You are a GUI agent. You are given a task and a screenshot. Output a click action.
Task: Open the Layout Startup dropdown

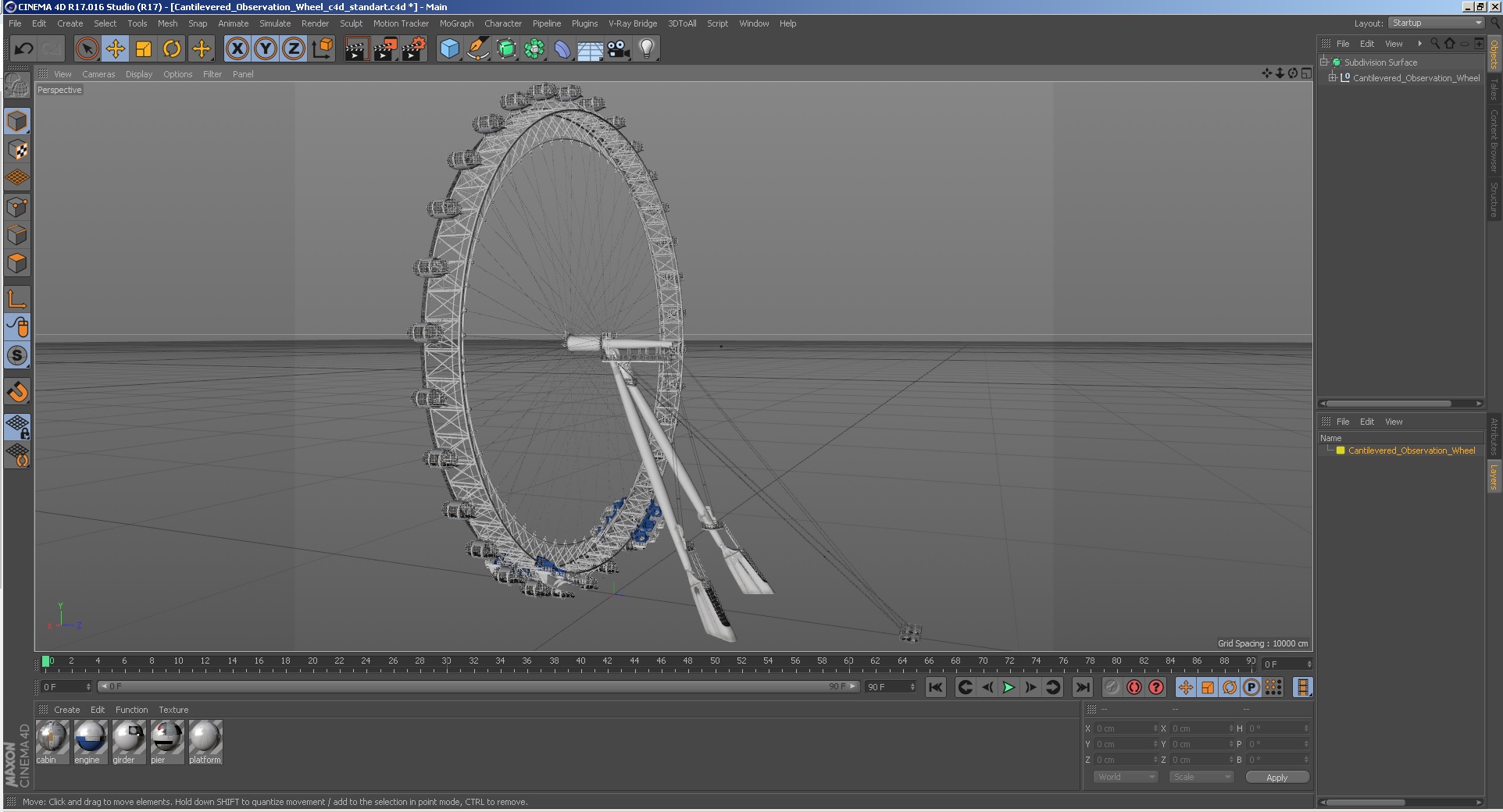1437,23
